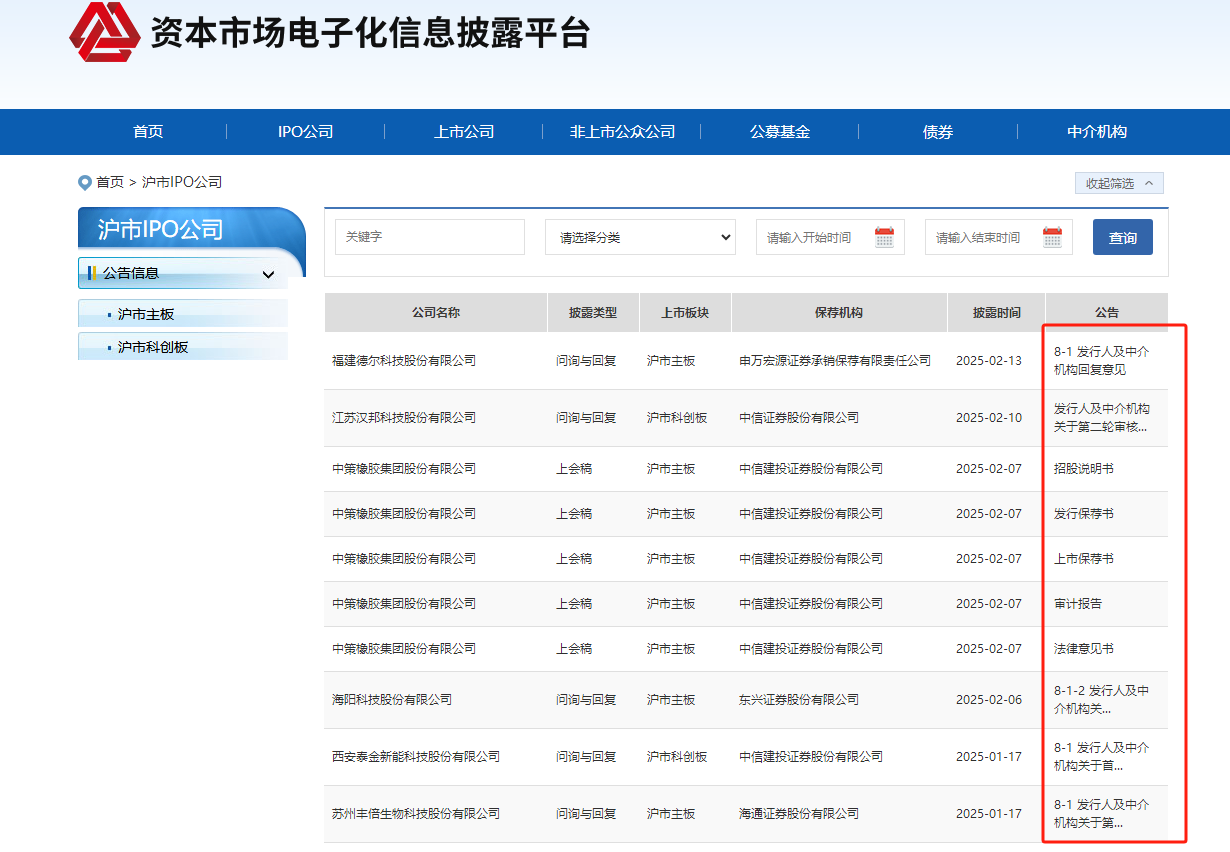Collapse filters with 收起筛选 chevron
1230x852 pixels.
[x=1119, y=183]
